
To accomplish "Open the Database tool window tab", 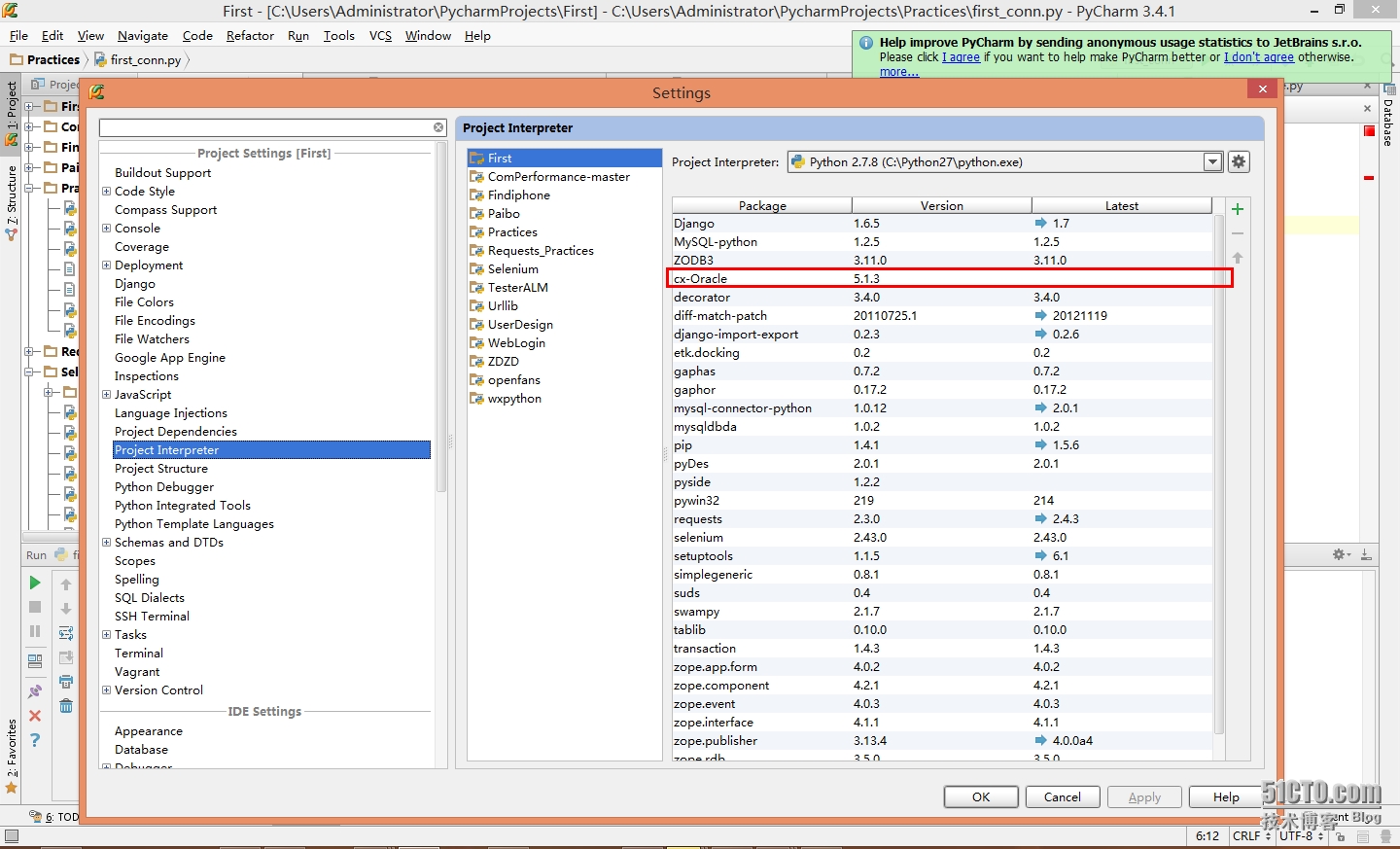I will point(1388,116).
